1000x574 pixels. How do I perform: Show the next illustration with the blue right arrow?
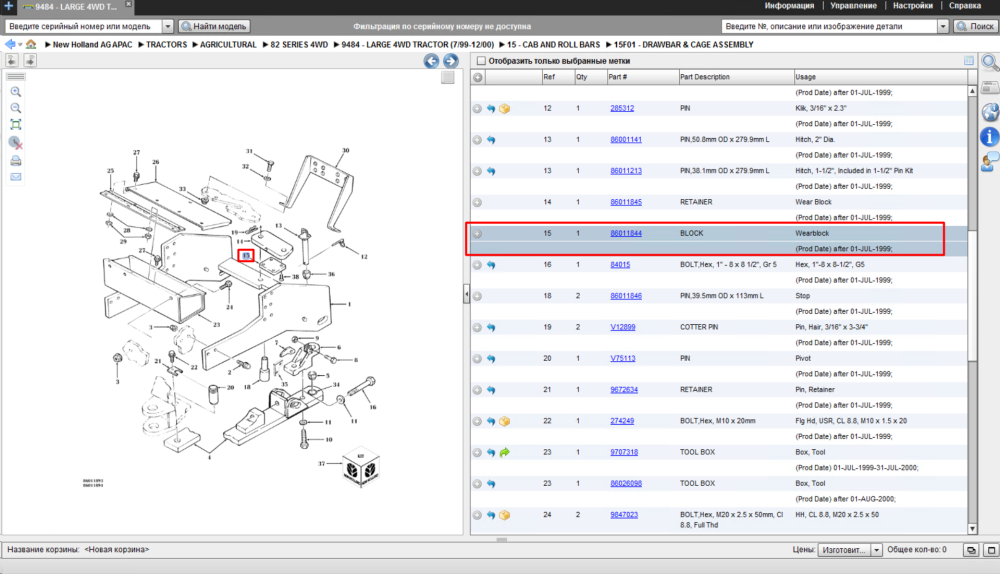point(451,61)
